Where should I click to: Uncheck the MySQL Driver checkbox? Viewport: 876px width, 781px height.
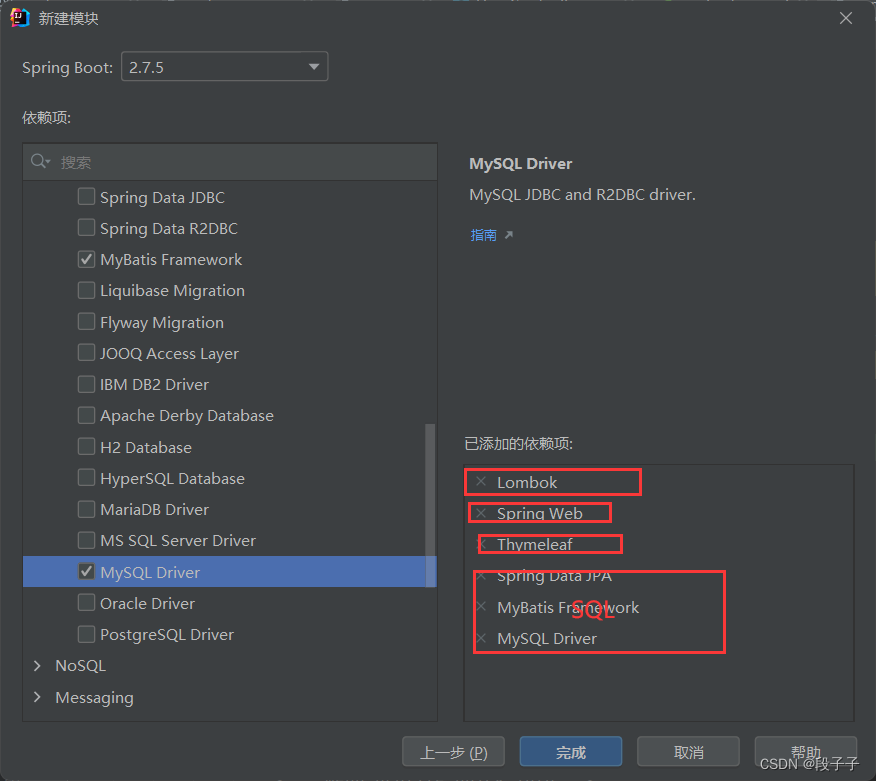[x=86, y=572]
